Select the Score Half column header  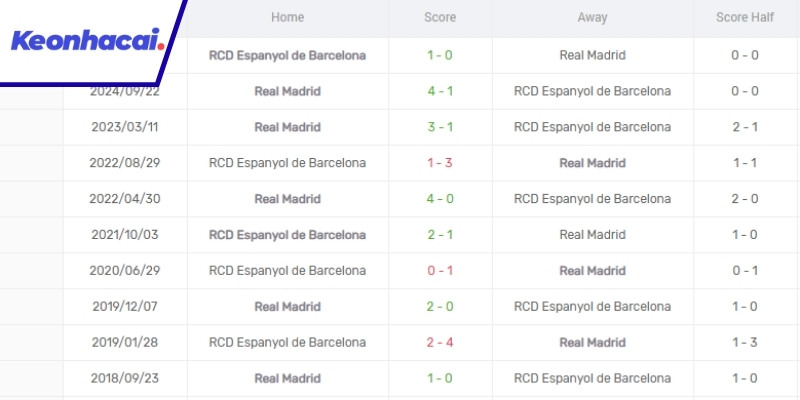(x=742, y=18)
